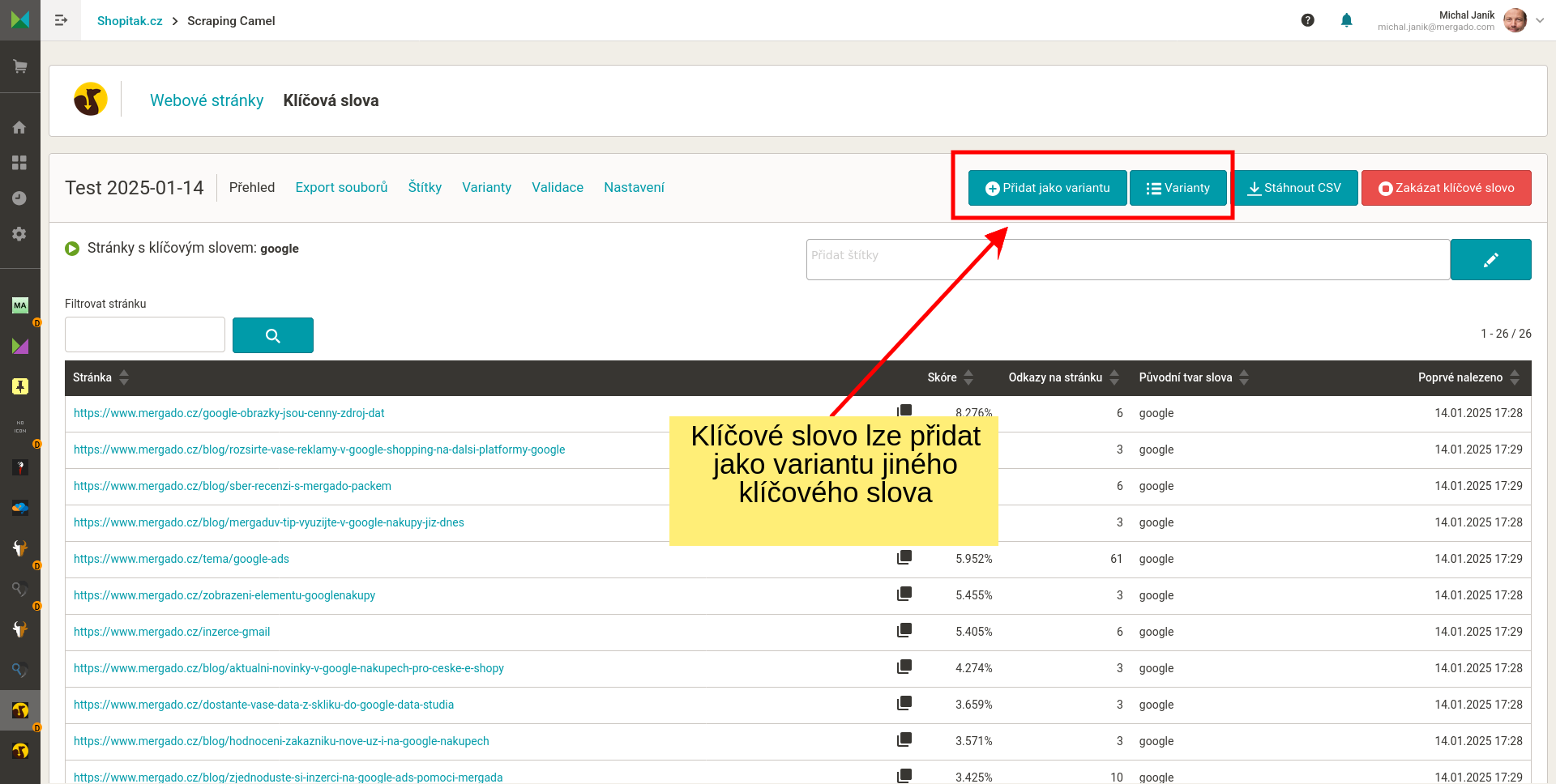Toggle the sidebar collapse menu icon

click(61, 20)
